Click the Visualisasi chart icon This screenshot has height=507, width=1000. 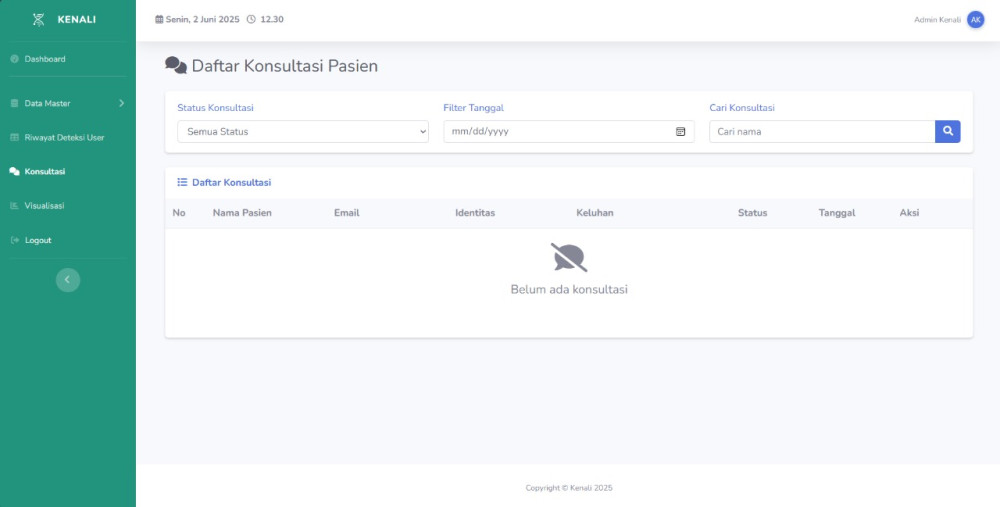pos(14,206)
